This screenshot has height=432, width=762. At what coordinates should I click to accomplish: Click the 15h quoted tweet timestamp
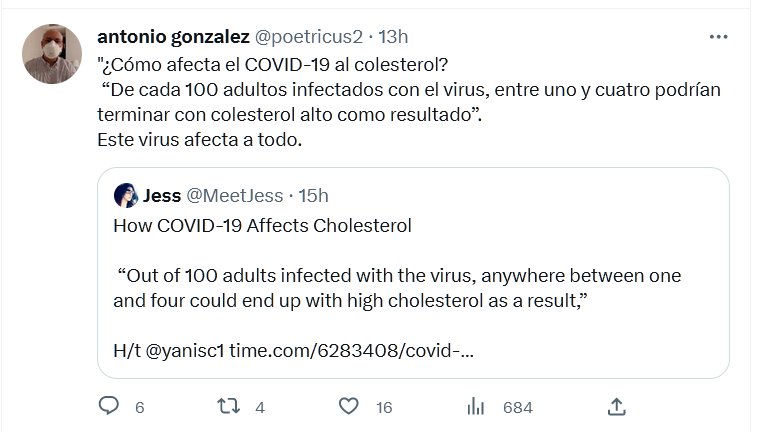pos(313,195)
